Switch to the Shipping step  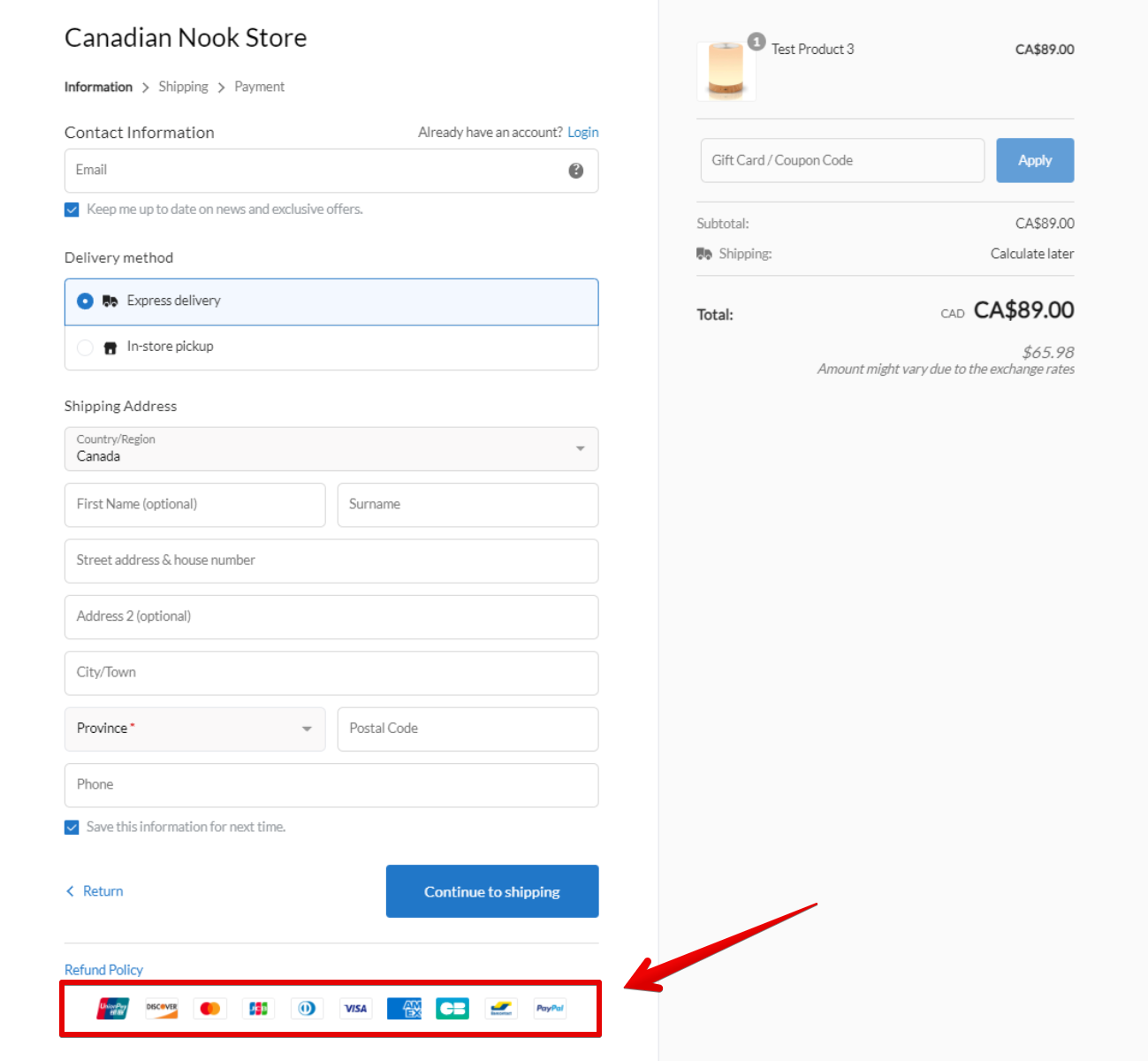(183, 87)
